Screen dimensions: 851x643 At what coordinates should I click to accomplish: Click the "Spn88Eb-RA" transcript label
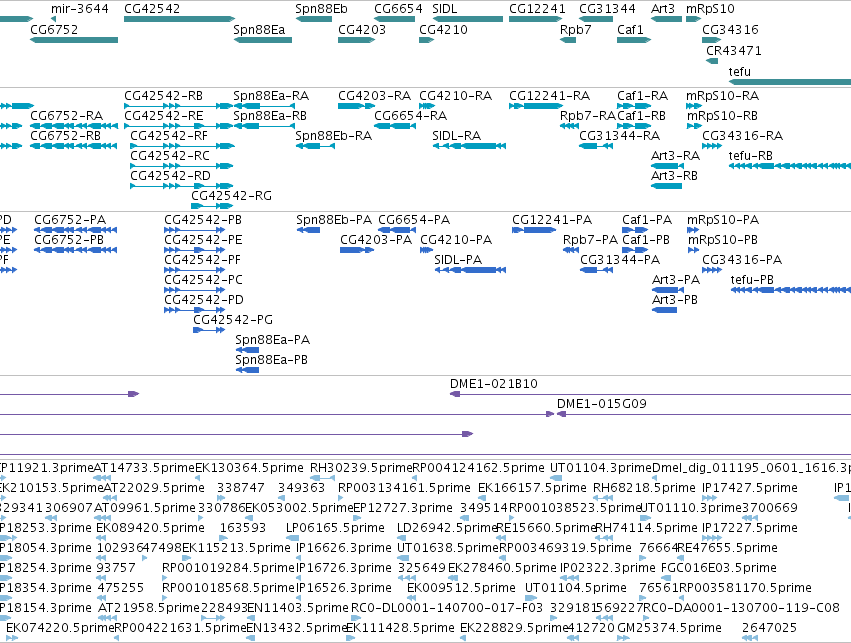(x=334, y=136)
